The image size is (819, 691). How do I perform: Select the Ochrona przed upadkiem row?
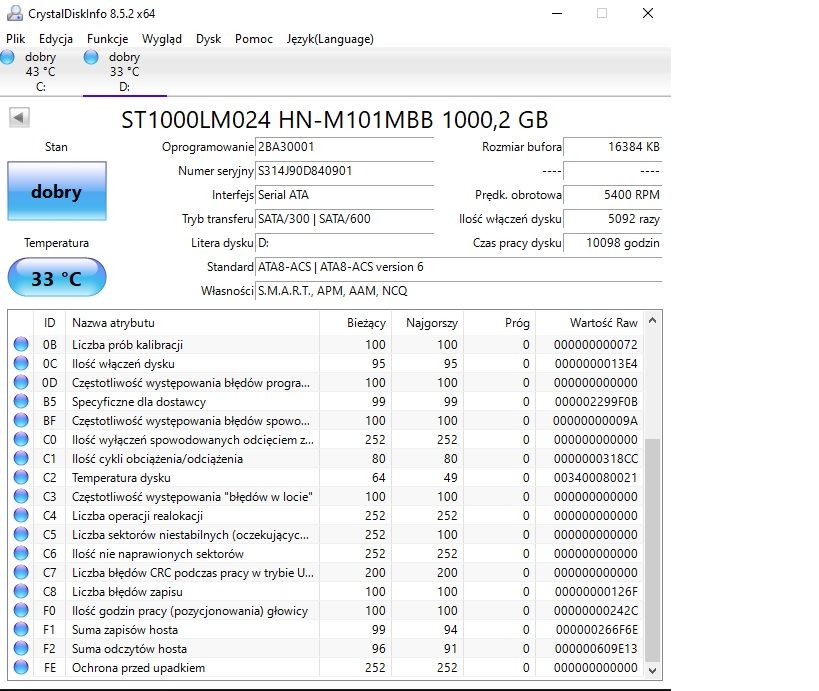pyautogui.click(x=326, y=667)
